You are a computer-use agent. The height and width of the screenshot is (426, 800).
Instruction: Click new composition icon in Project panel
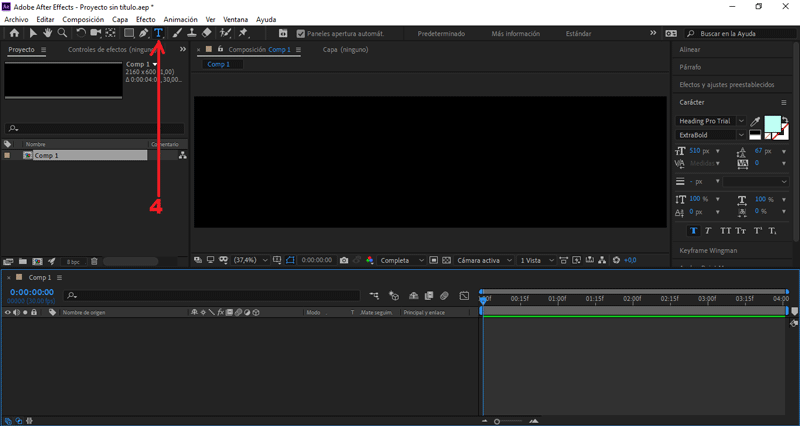pyautogui.click(x=37, y=262)
